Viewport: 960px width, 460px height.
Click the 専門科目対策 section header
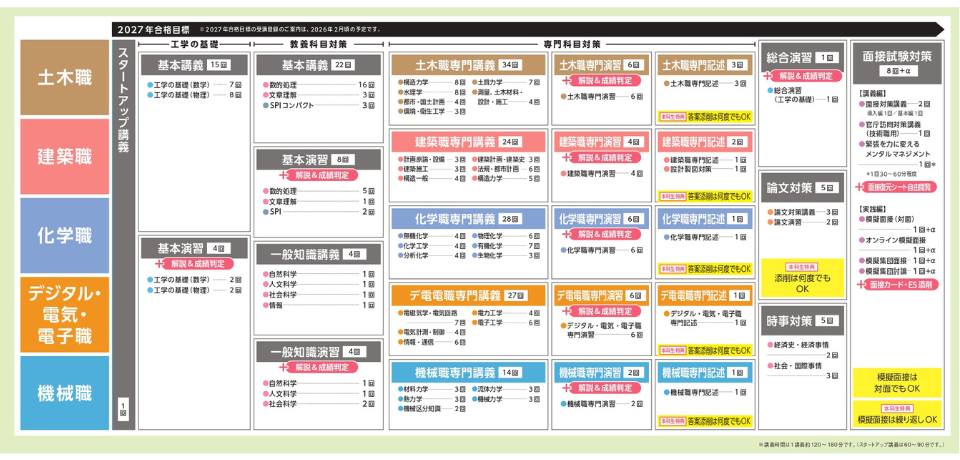pos(572,44)
